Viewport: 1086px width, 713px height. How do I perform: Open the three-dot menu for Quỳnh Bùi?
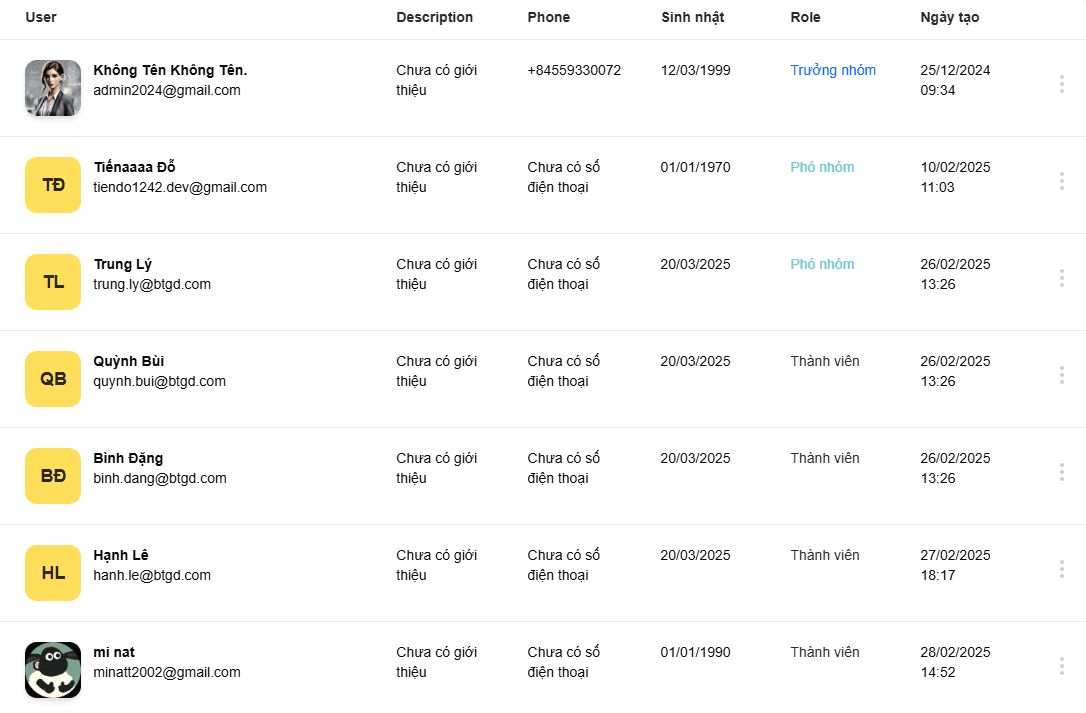pyautogui.click(x=1061, y=376)
